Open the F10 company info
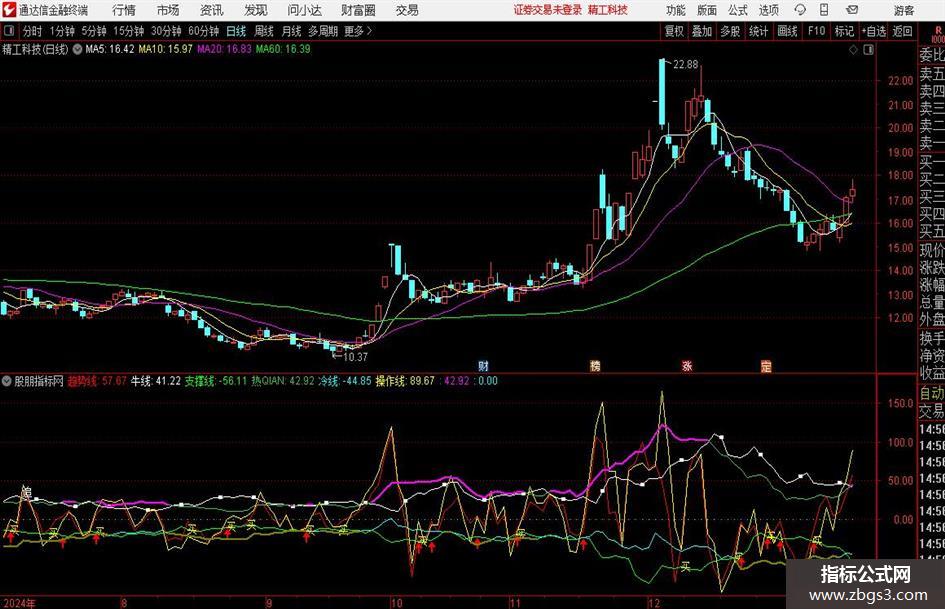The height and width of the screenshot is (609, 945). click(x=817, y=31)
